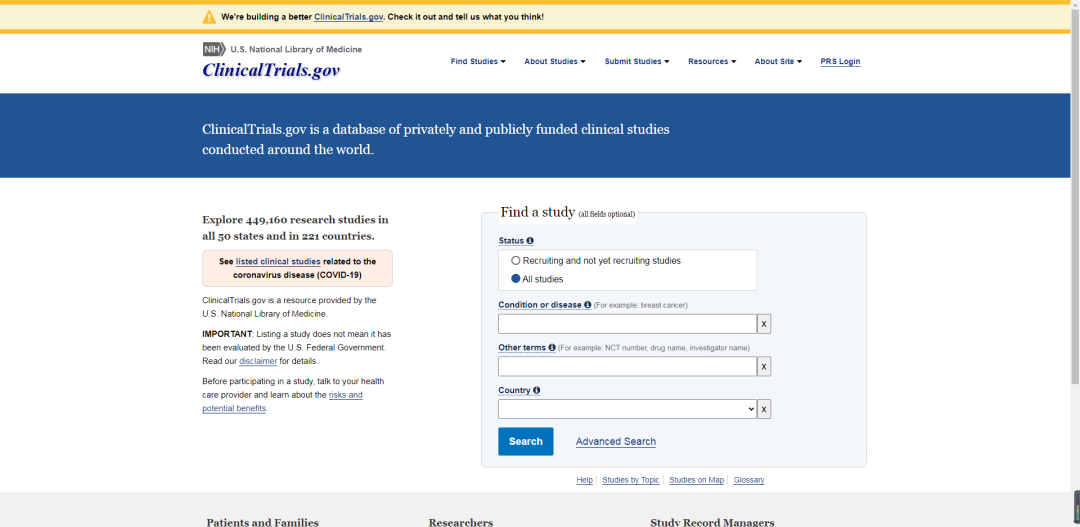The image size is (1080, 527).
Task: Expand the Submit Studies menu
Action: [x=637, y=61]
